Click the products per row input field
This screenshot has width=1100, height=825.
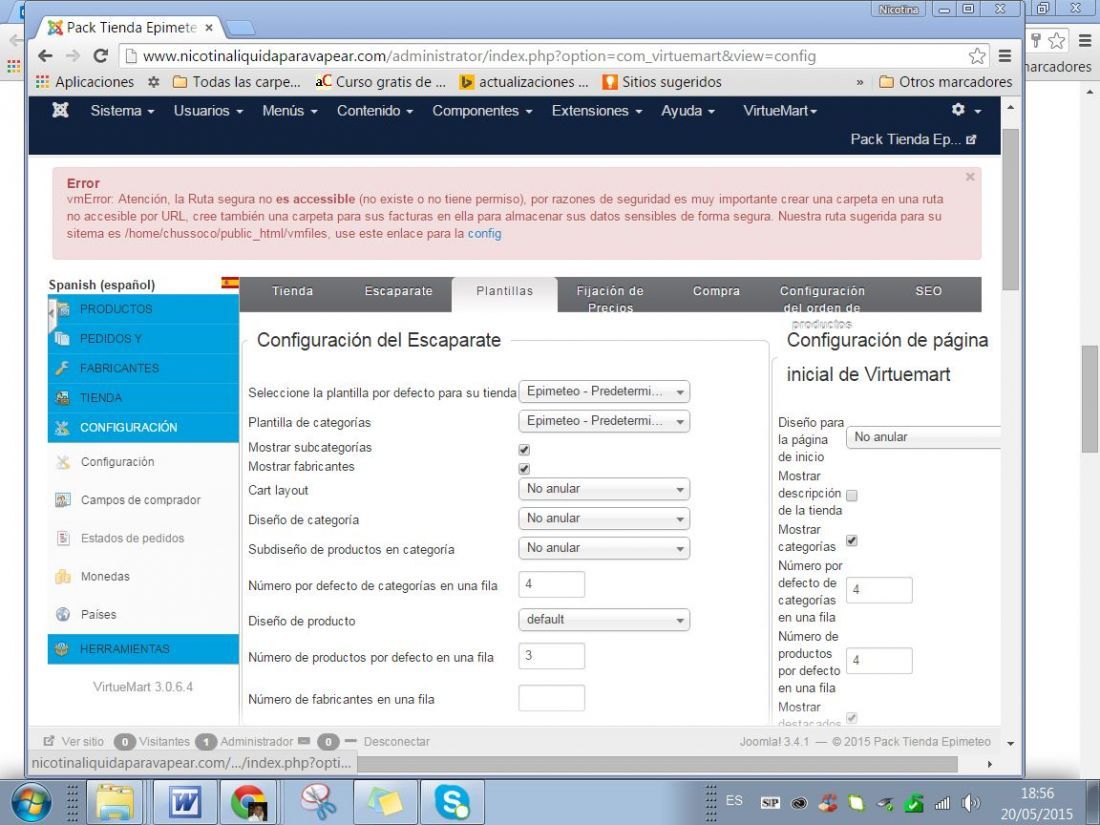click(551, 656)
